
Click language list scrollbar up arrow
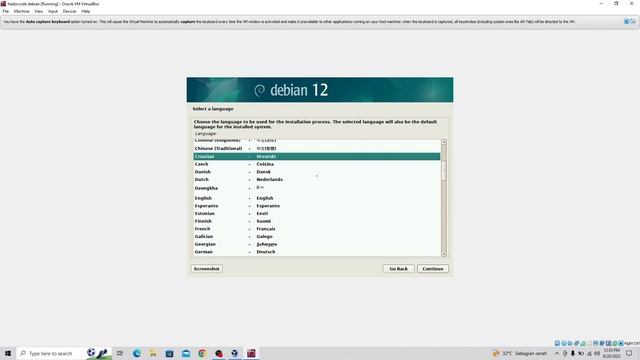click(x=444, y=142)
